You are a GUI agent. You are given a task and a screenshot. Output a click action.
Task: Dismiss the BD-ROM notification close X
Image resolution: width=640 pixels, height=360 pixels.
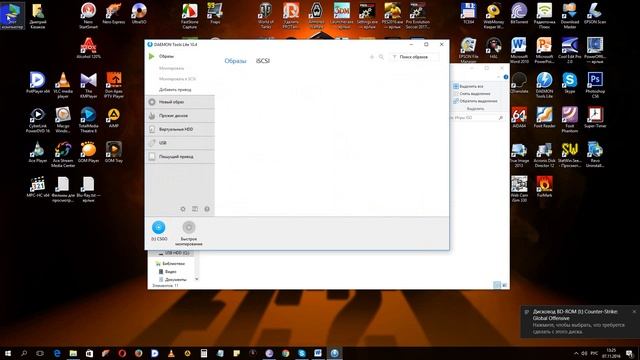[x=634, y=311]
